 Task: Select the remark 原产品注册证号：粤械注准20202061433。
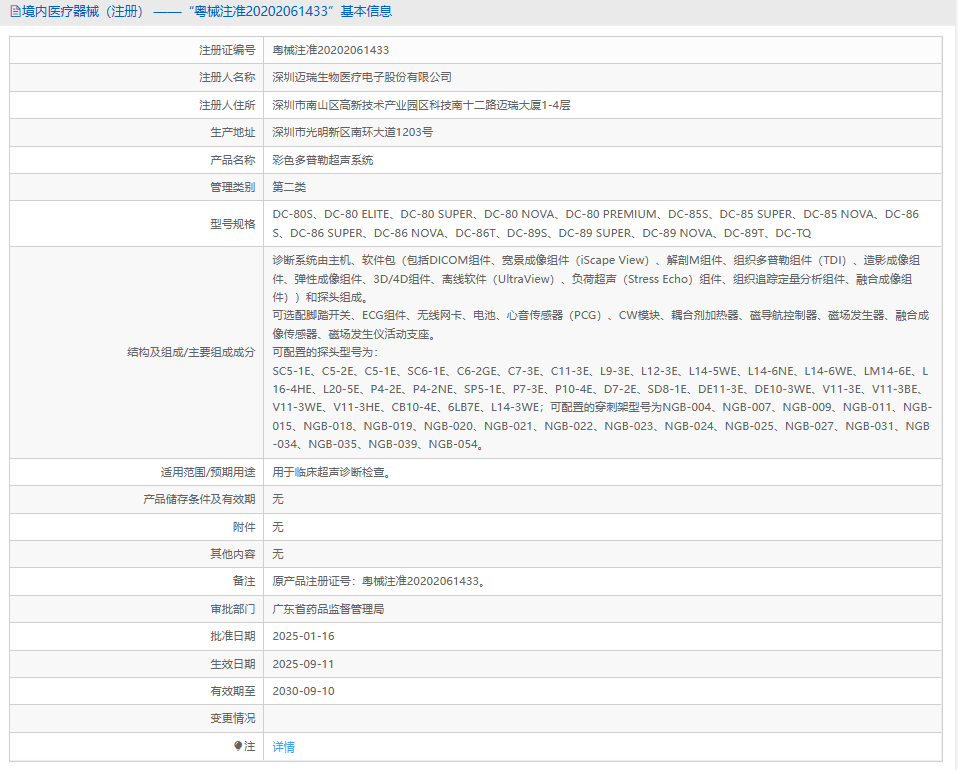379,581
